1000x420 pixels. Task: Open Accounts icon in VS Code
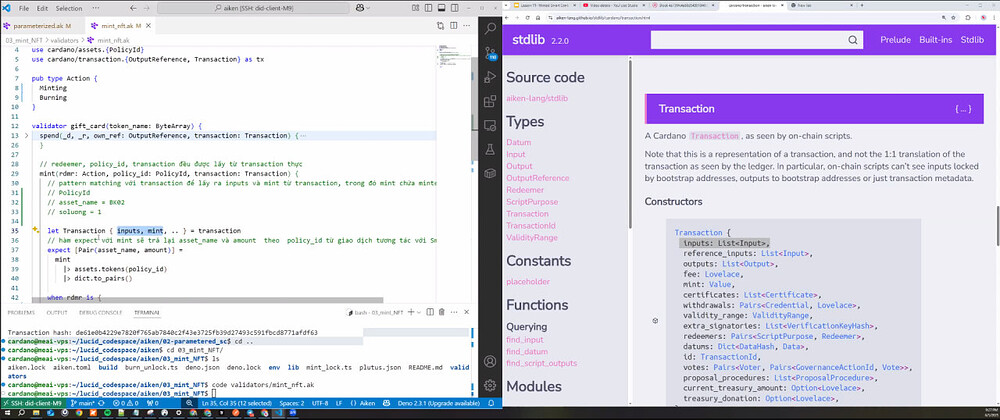[x=490, y=361]
